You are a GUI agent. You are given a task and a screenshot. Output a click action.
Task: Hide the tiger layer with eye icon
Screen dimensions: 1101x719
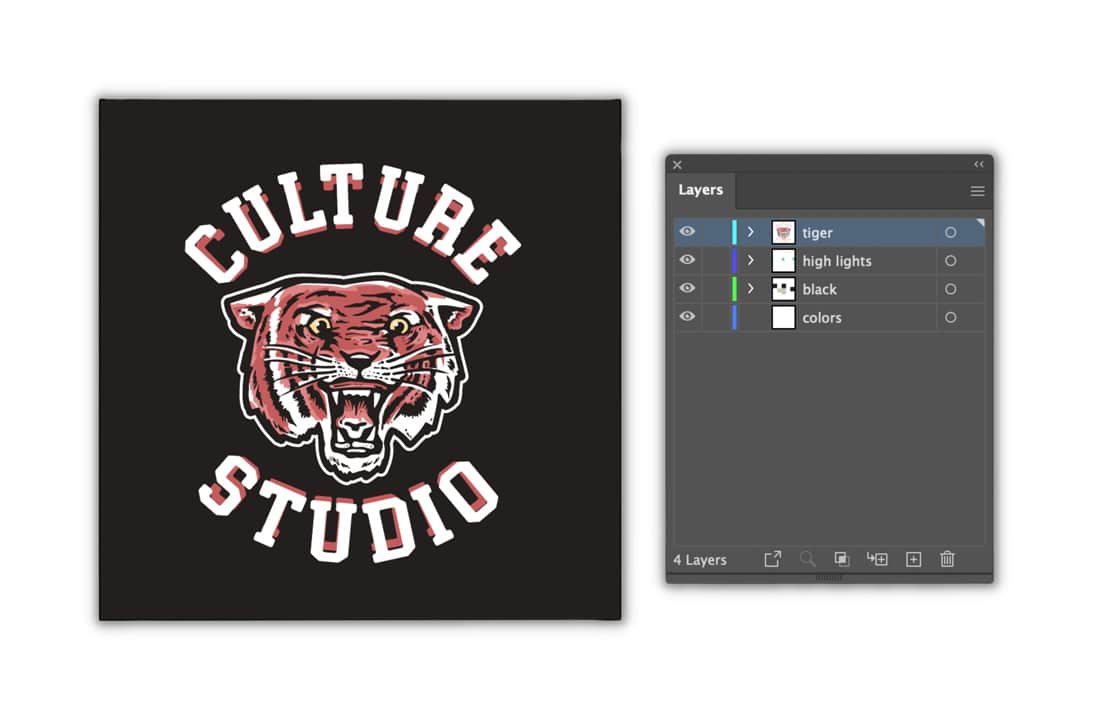pos(687,232)
